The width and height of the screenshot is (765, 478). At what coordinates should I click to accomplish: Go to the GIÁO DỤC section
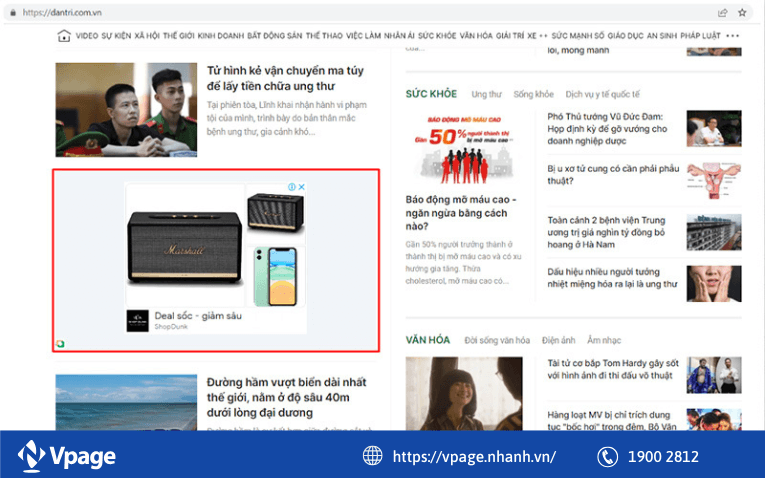coord(625,36)
